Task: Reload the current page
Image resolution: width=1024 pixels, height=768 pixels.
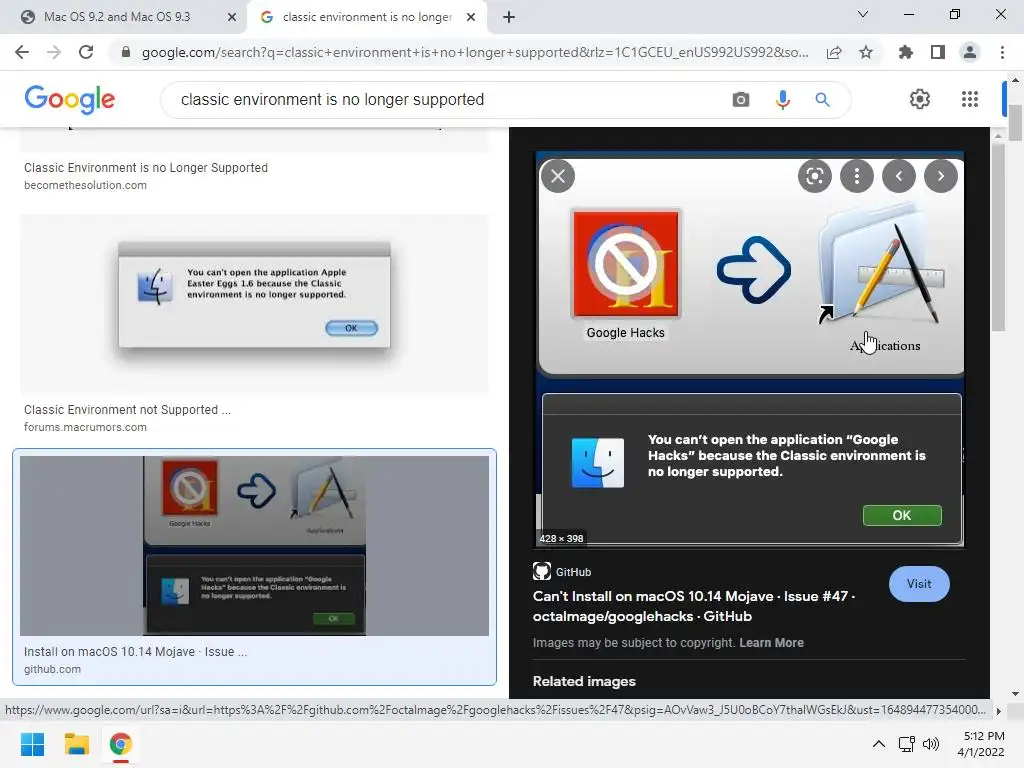Action: (x=86, y=52)
